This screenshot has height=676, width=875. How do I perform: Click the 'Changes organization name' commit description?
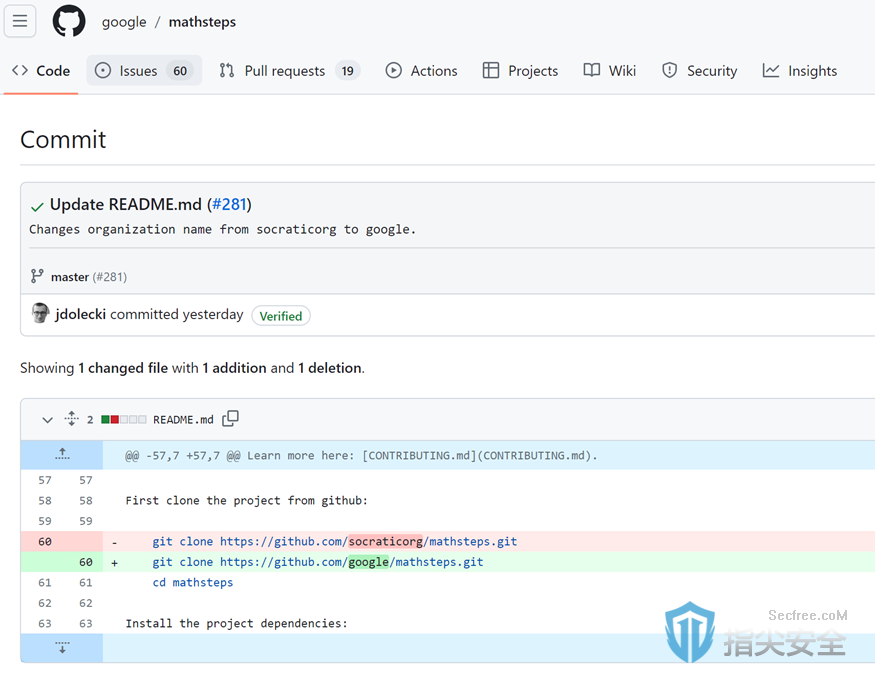coord(223,229)
